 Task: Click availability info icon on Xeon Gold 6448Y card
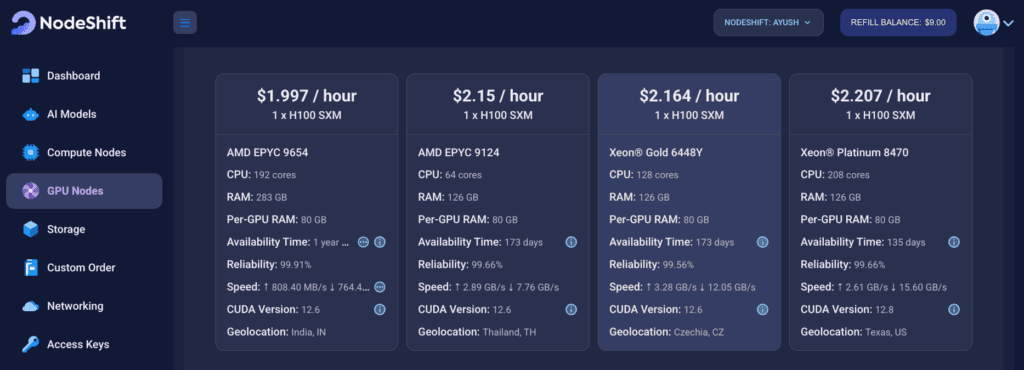pyautogui.click(x=762, y=242)
